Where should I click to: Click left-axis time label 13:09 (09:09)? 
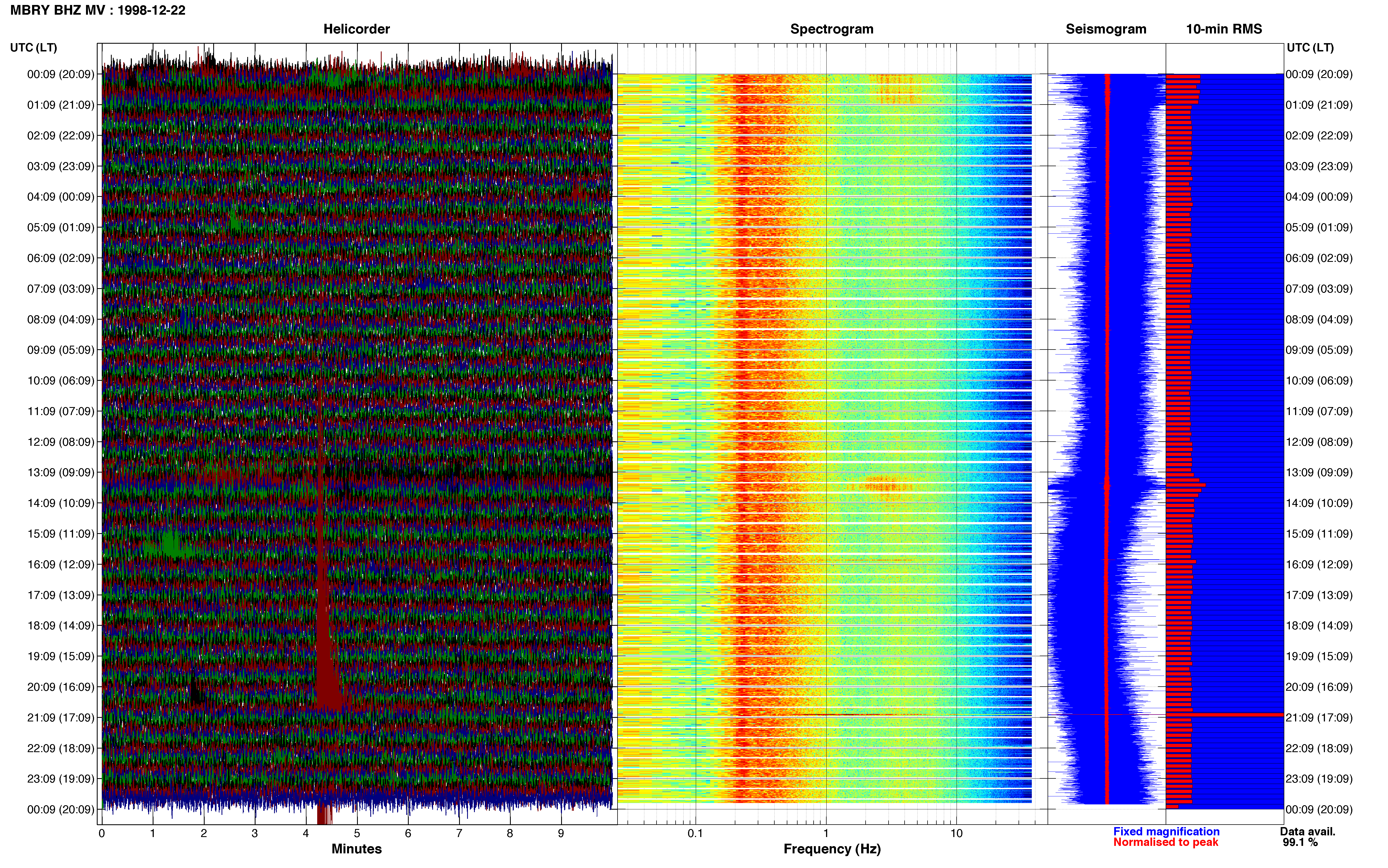point(61,473)
